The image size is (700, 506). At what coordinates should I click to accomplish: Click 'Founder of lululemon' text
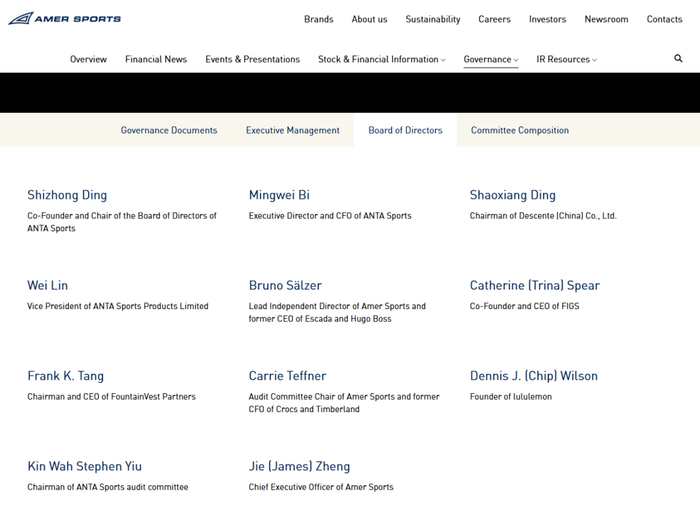coord(511,397)
